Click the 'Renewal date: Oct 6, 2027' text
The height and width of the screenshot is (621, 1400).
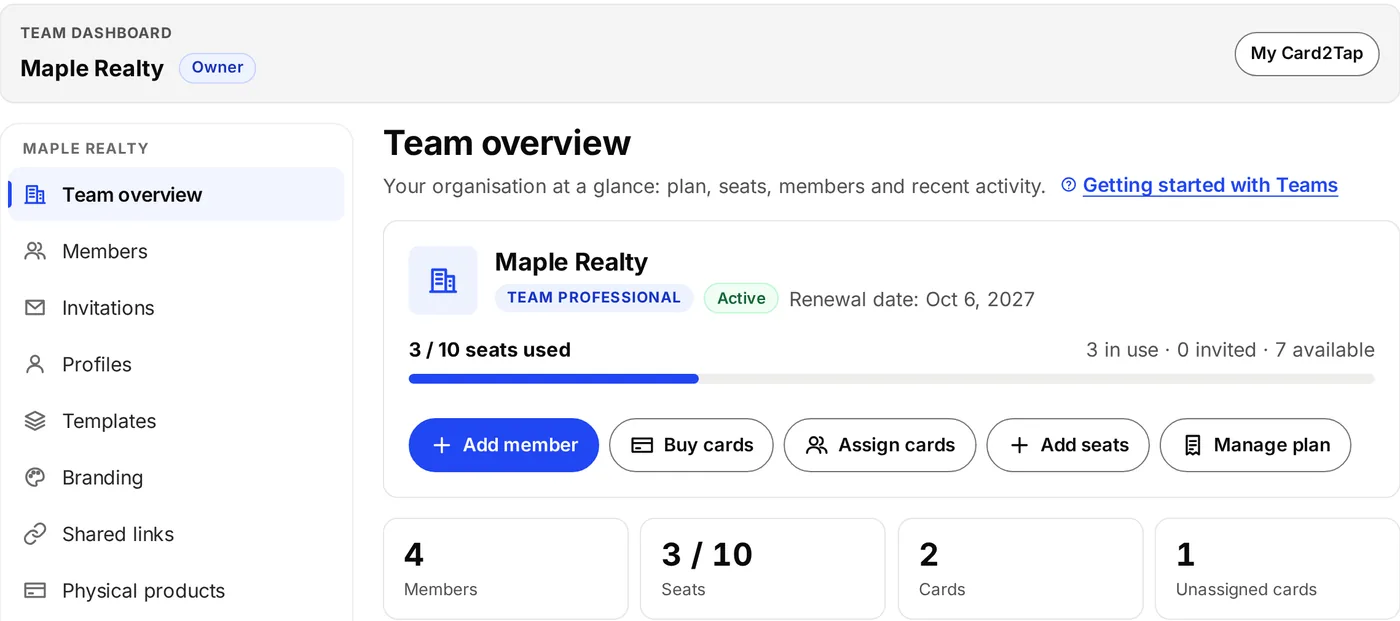coord(912,299)
